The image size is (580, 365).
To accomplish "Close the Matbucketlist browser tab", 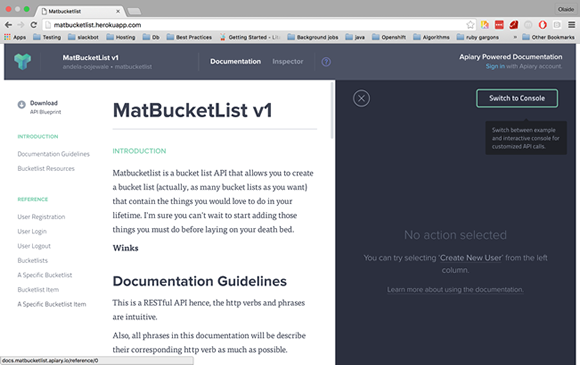I will (118, 11).
